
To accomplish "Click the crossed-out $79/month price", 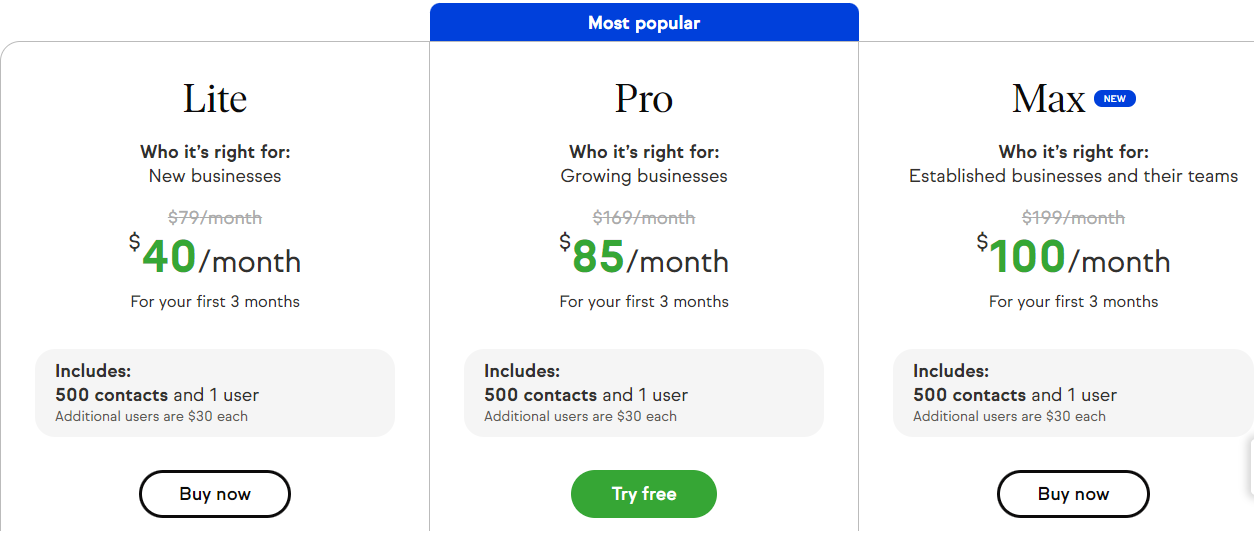I will coord(215,217).
